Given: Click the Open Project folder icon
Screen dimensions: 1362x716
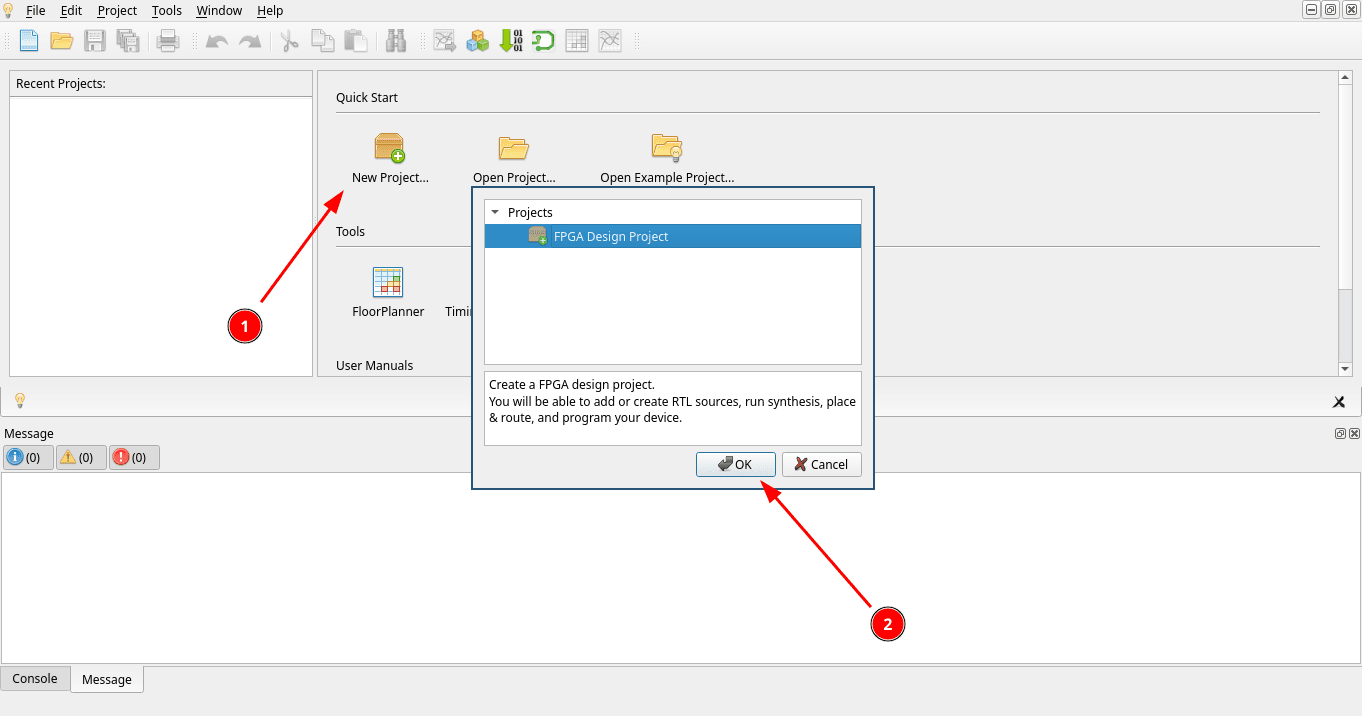Looking at the screenshot, I should pyautogui.click(x=514, y=148).
